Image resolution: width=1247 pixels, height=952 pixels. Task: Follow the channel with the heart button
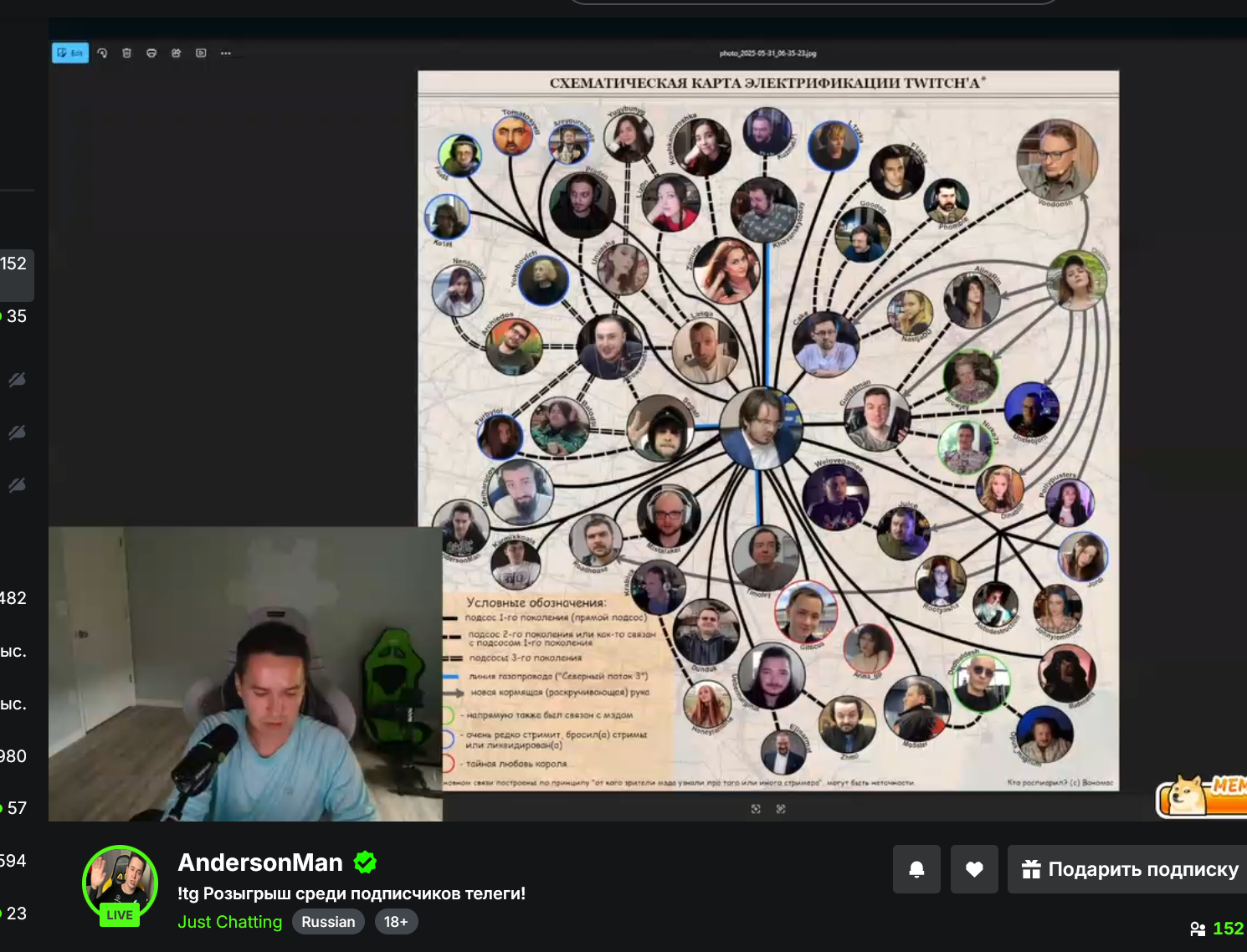(974, 869)
